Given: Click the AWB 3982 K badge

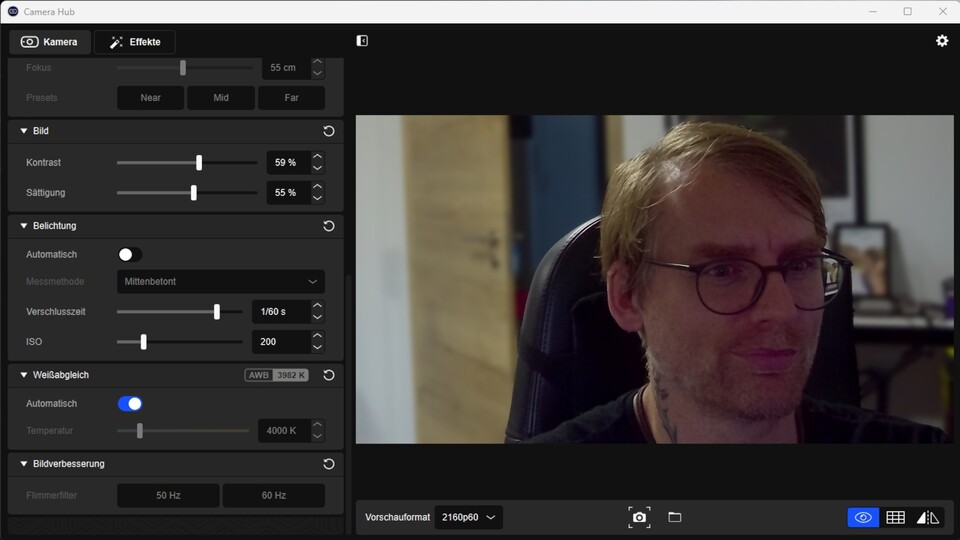Looking at the screenshot, I should coord(277,375).
